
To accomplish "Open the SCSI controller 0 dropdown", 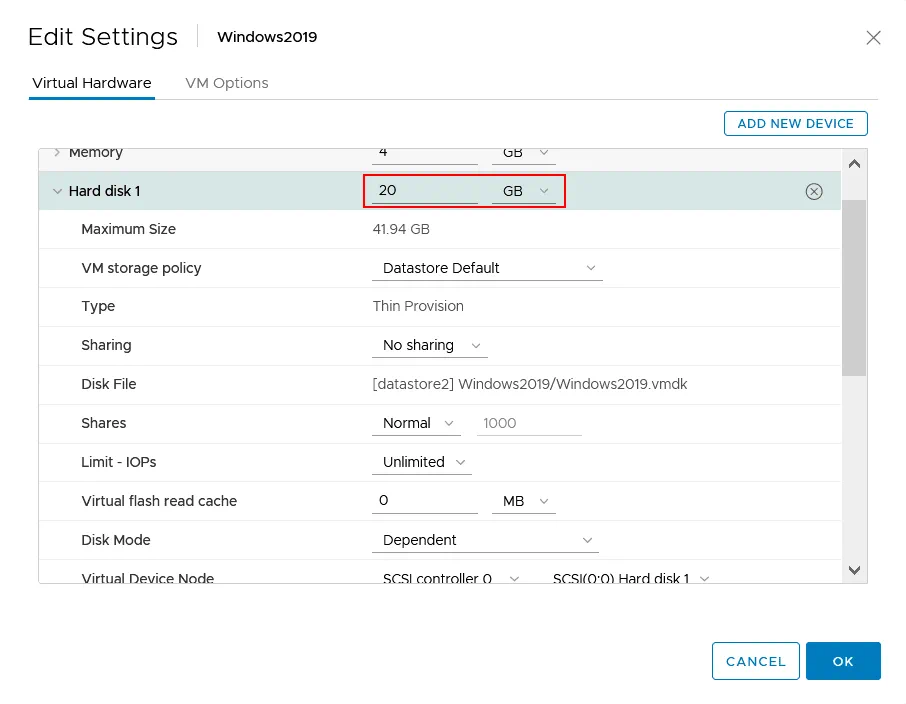I will [516, 579].
